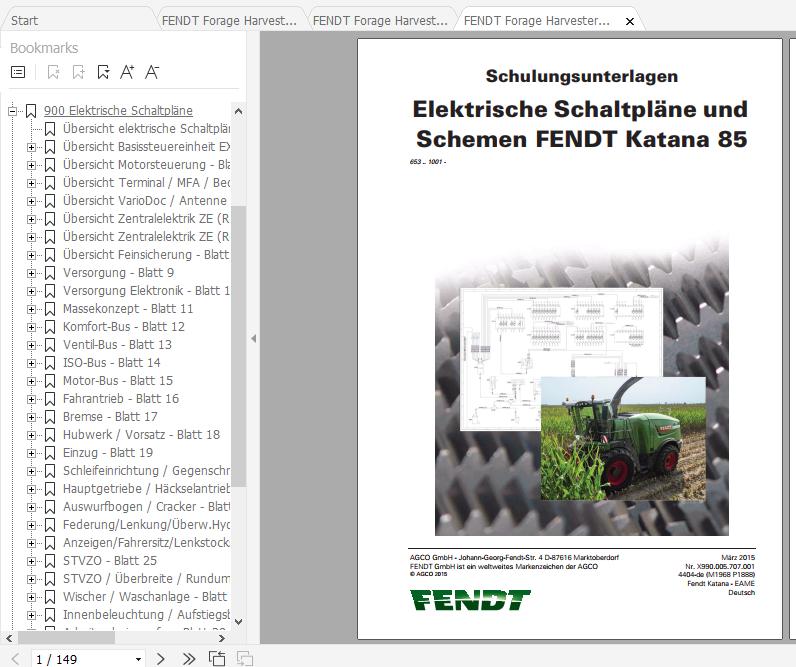Click the expand current bookmark icon
Viewport: 796px width, 667px height.
(53, 72)
